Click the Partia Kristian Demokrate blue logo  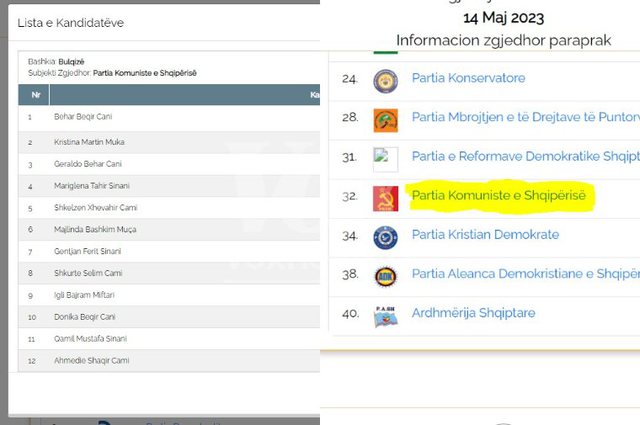[385, 238]
